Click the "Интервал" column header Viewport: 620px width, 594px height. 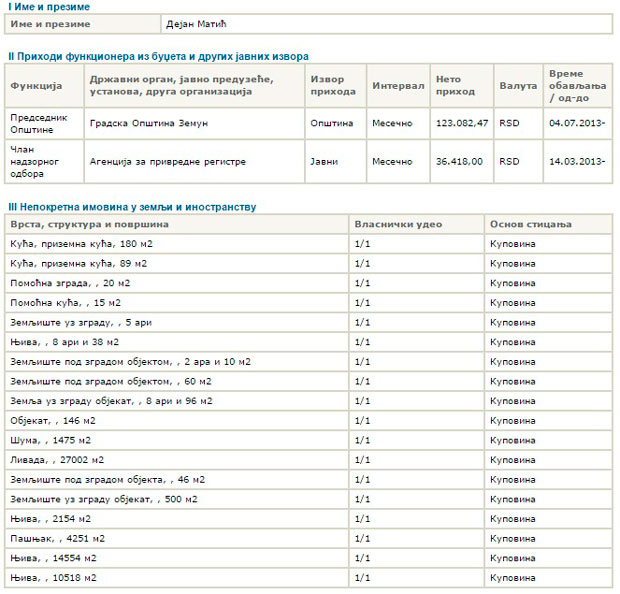(397, 86)
